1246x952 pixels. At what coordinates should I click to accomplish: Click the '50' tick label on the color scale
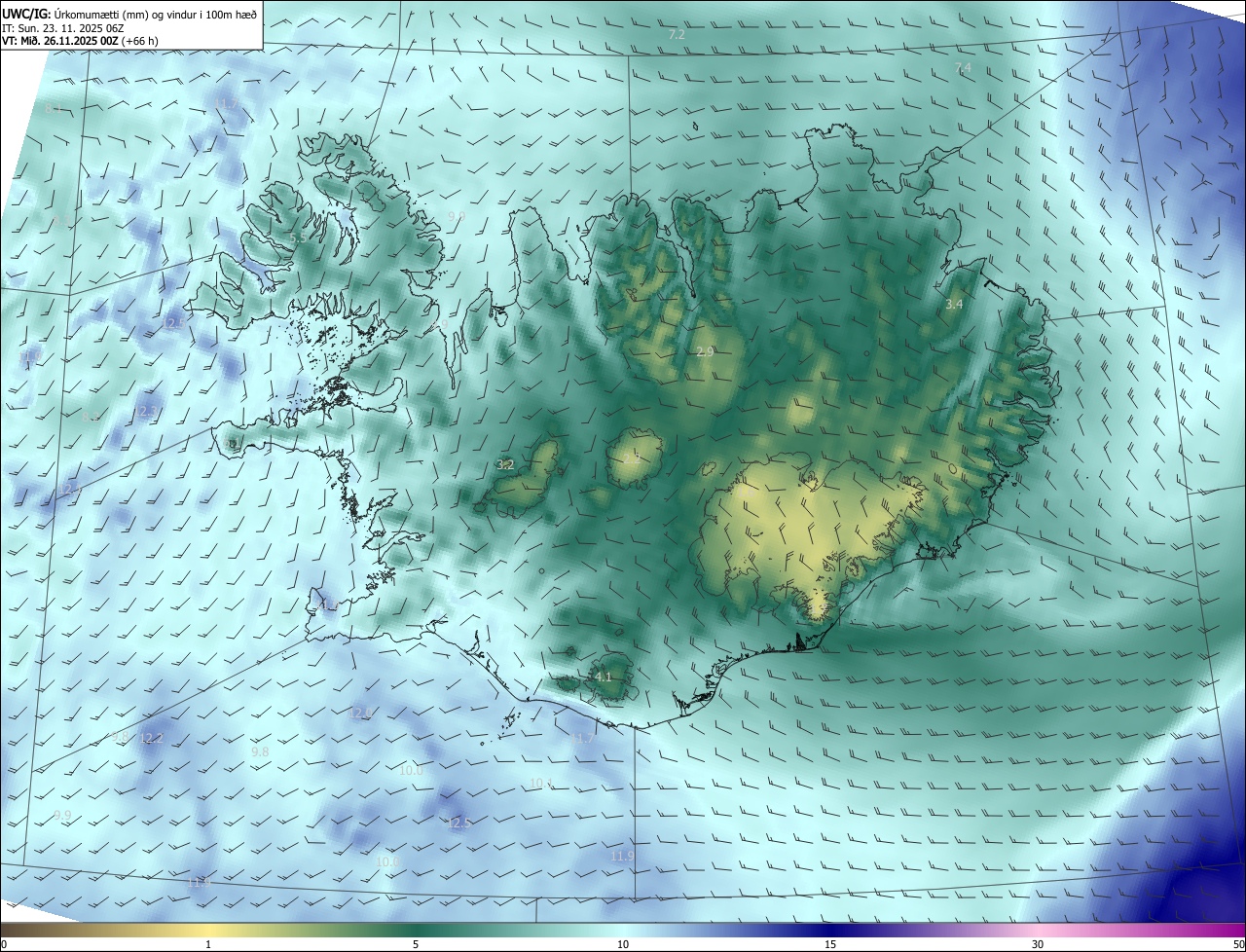pyautogui.click(x=1238, y=945)
